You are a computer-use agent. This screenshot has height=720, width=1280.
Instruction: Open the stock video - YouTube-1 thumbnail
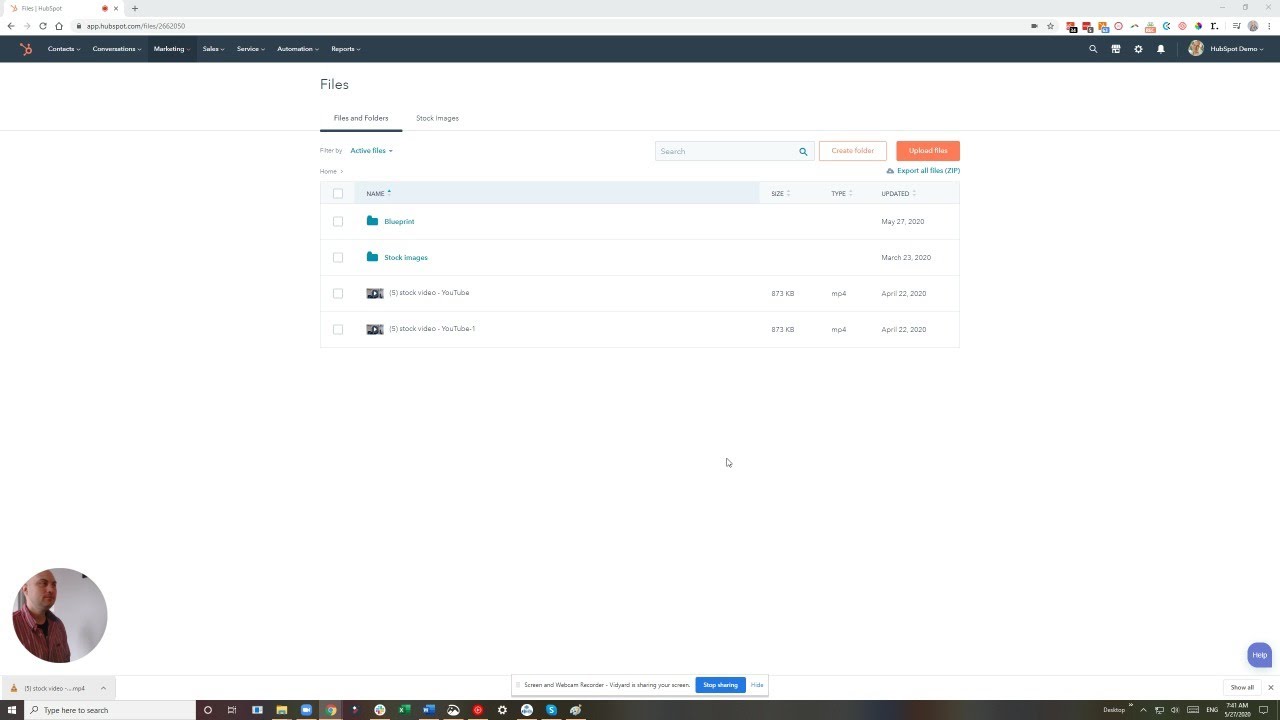(x=375, y=329)
